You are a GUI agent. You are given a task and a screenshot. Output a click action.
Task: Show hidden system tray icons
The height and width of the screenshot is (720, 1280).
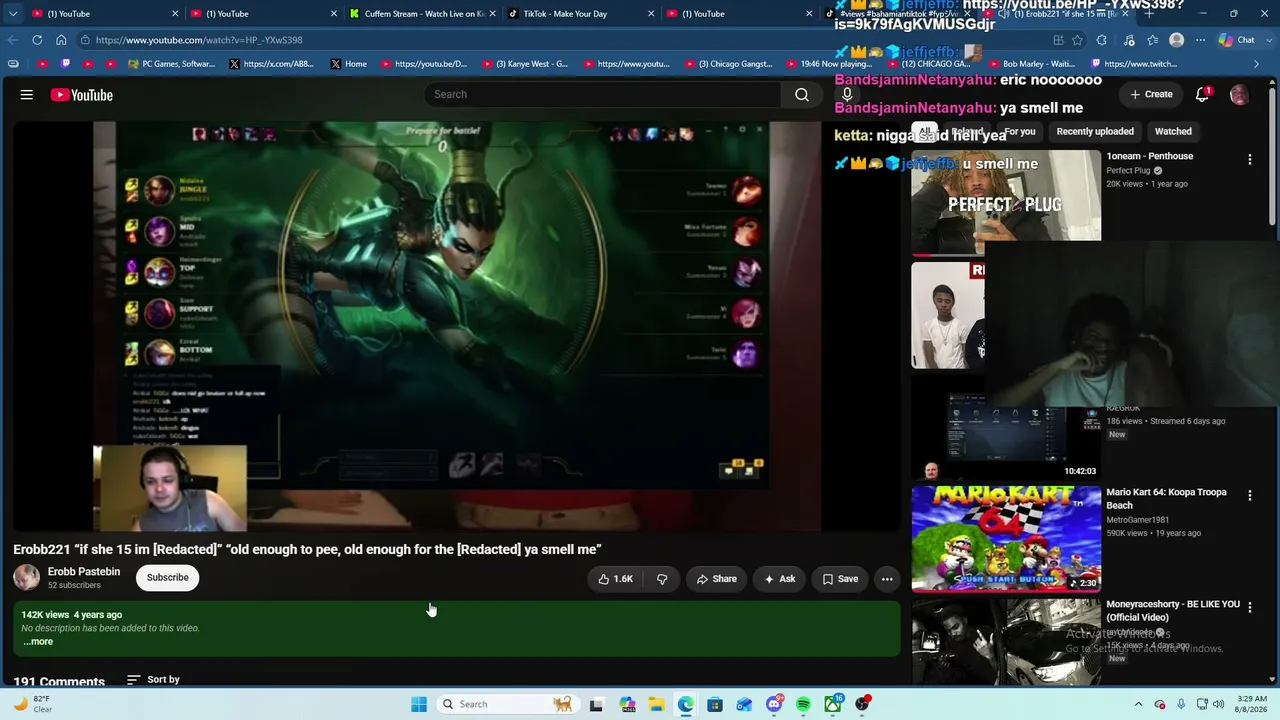coord(1138,704)
